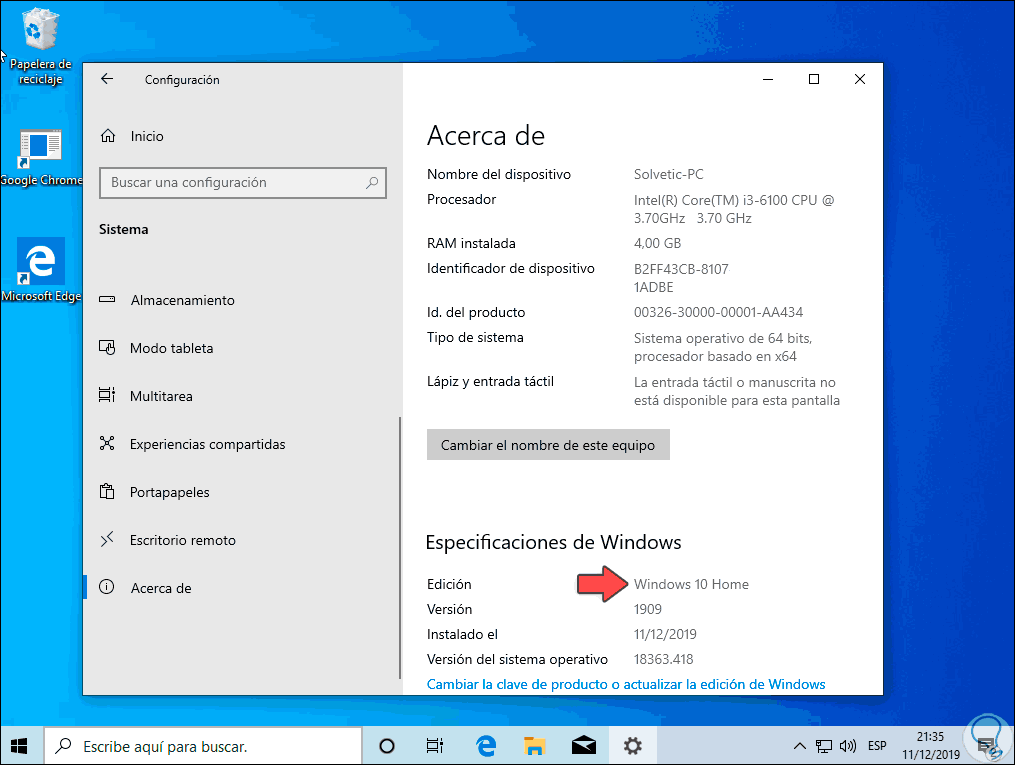Click product ID 00326-30000-00001-AA434
1015x765 pixels.
click(719, 312)
